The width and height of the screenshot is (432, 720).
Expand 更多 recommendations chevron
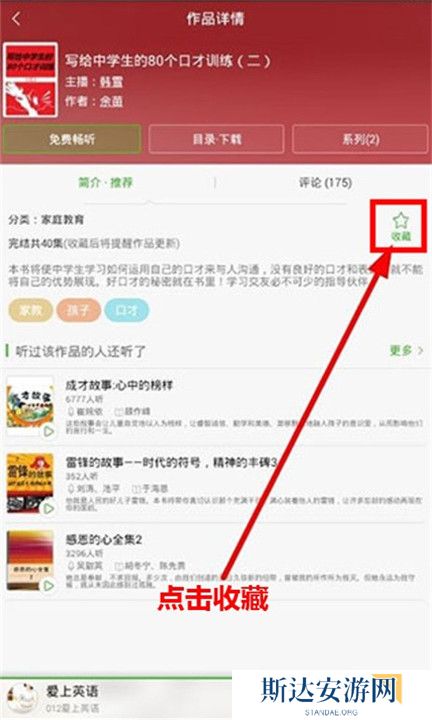pyautogui.click(x=406, y=351)
